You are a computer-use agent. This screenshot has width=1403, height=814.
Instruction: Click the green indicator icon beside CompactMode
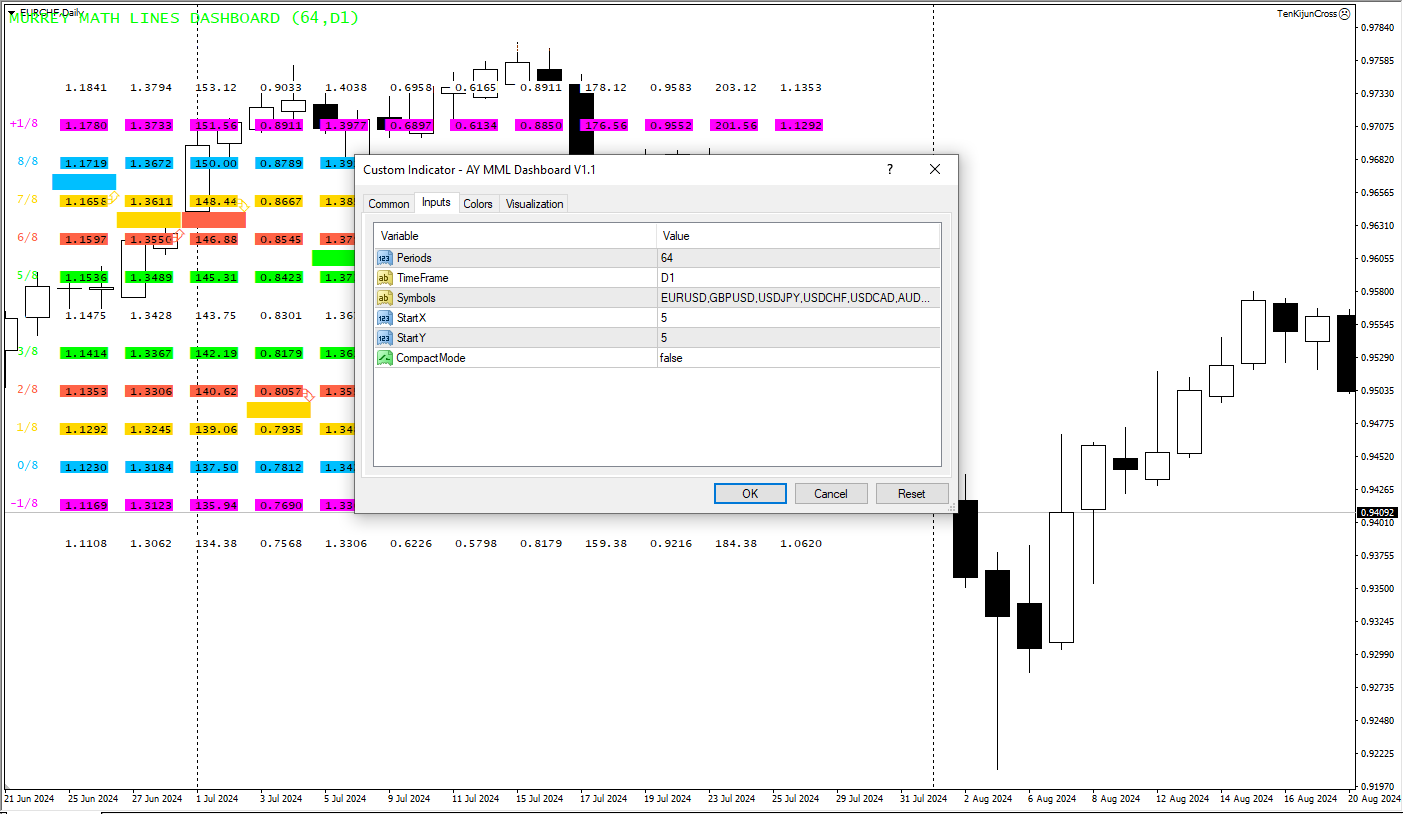pyautogui.click(x=384, y=357)
